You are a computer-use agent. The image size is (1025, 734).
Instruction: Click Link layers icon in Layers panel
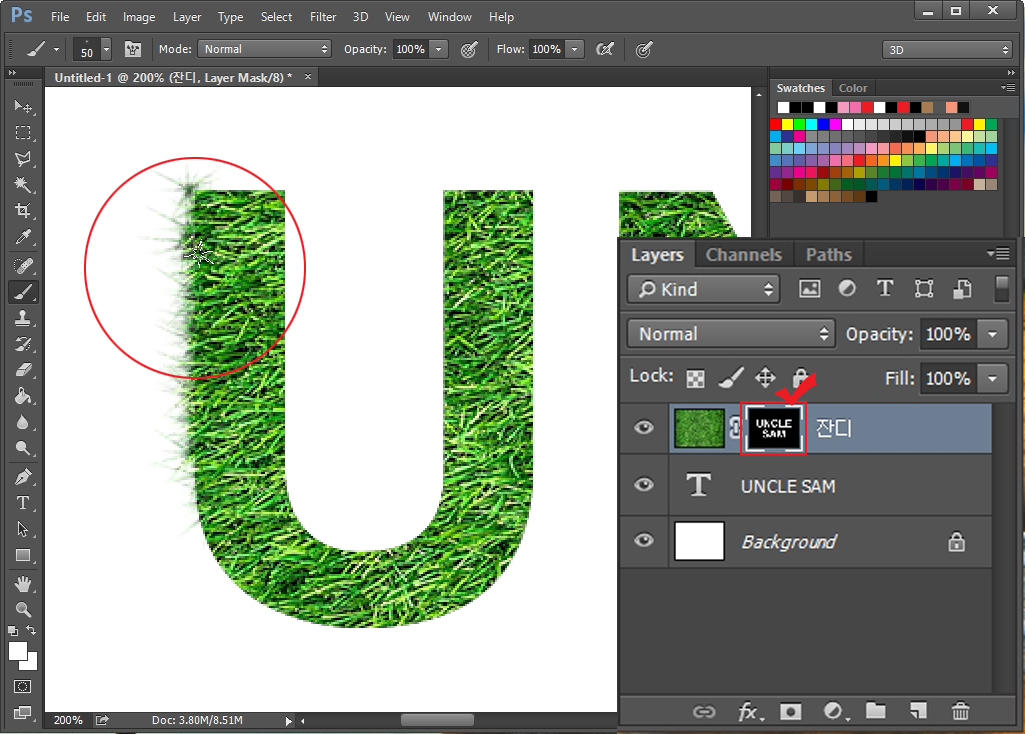(704, 711)
